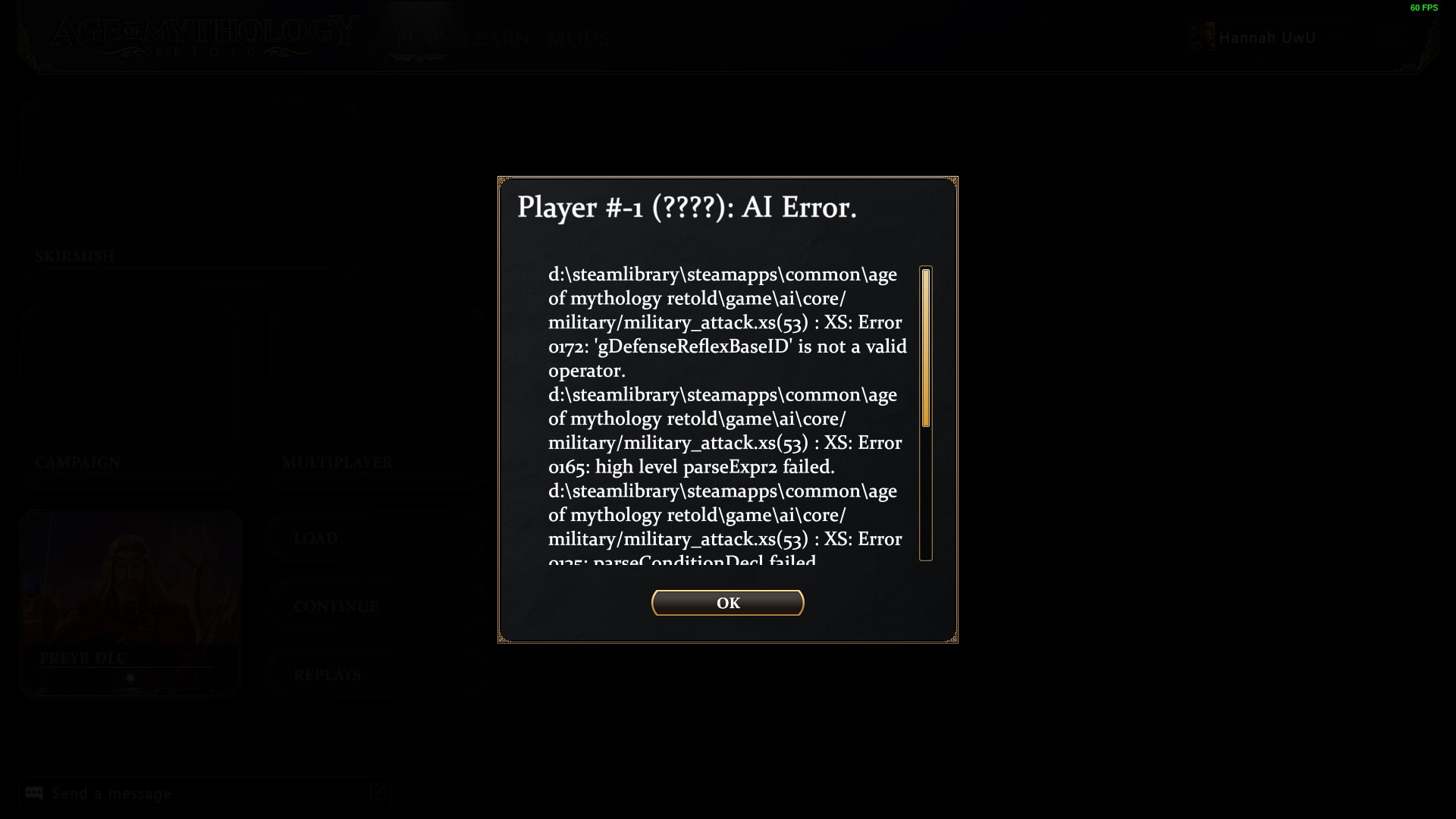Select the carousel dot under Freyr DLC
1456x819 pixels.
pyautogui.click(x=130, y=678)
